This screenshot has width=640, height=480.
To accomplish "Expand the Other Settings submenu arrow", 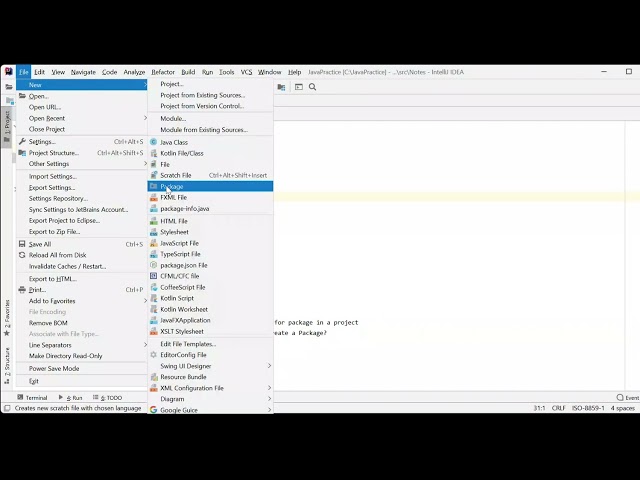I will (145, 163).
